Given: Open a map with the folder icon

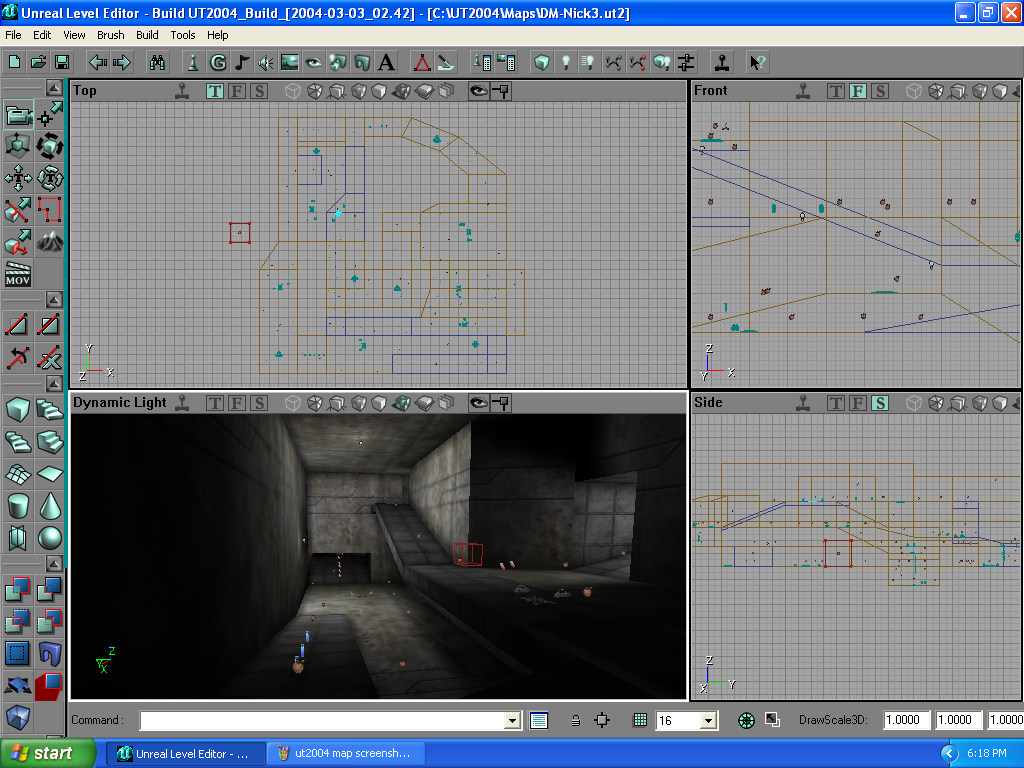Looking at the screenshot, I should coord(39,63).
